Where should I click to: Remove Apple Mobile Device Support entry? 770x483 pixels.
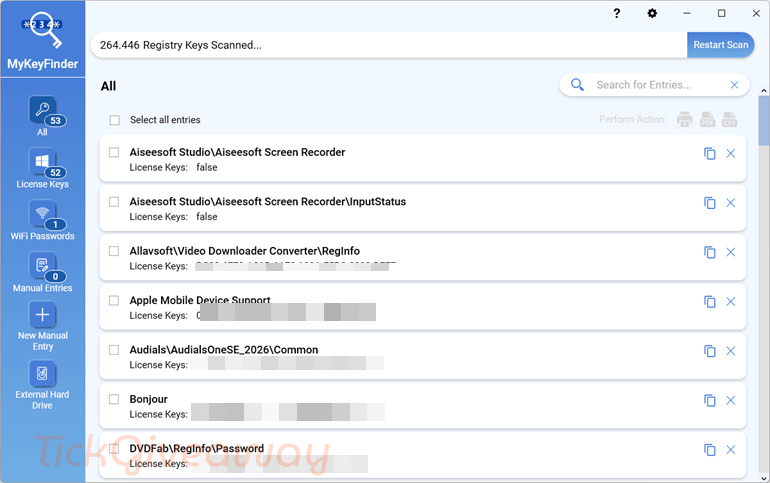click(731, 302)
